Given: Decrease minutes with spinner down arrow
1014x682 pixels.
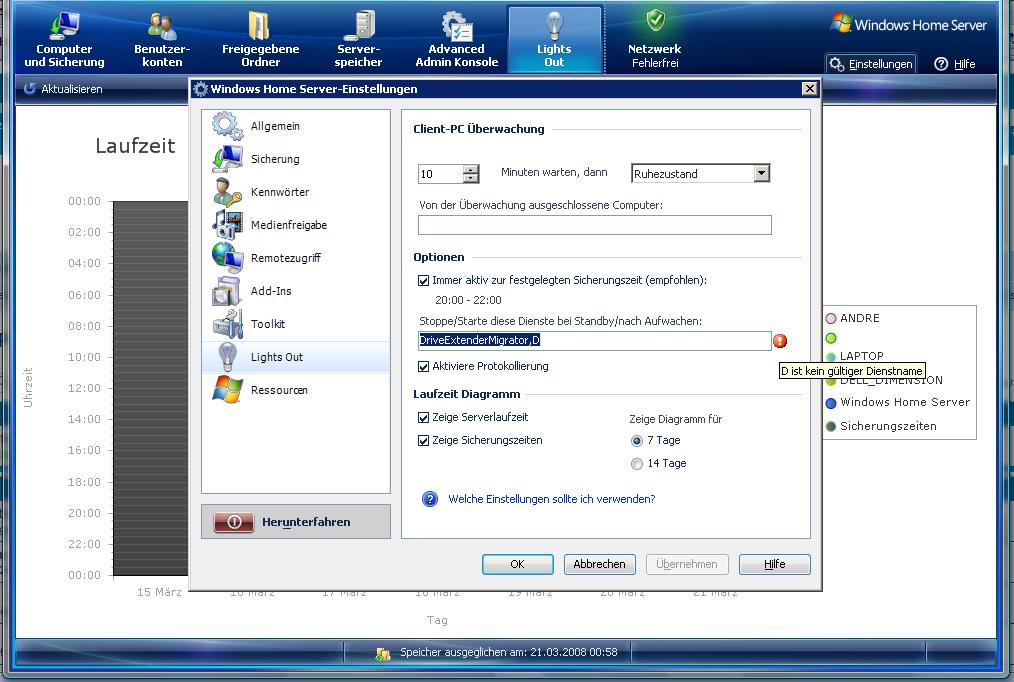Looking at the screenshot, I should point(471,178).
